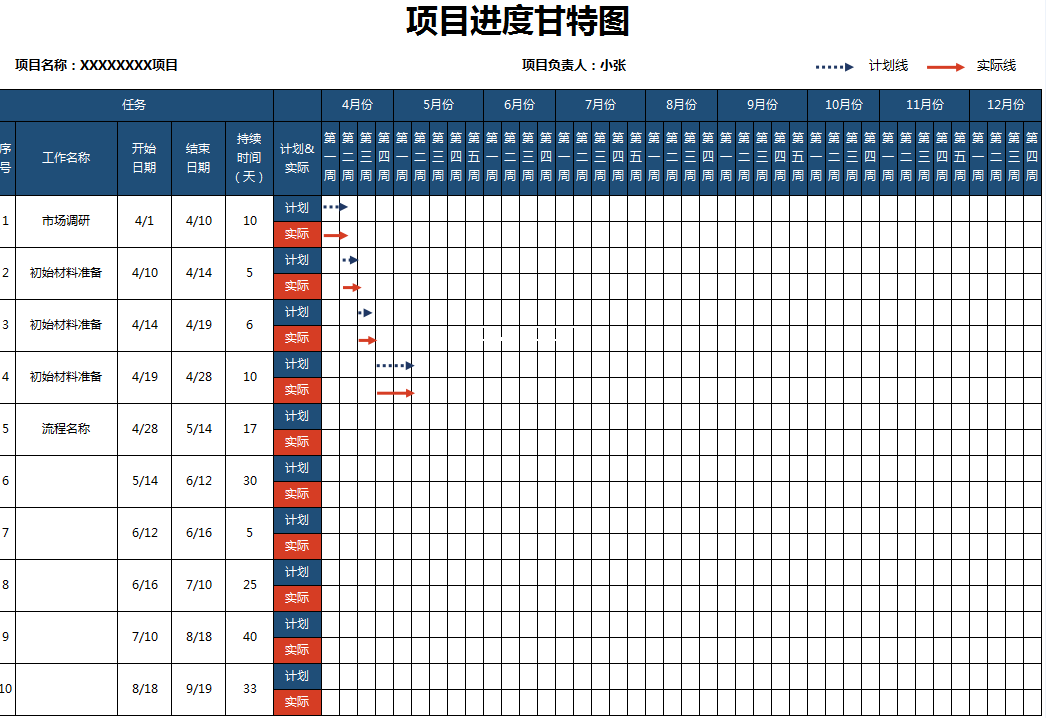Select the long red actual arrow in row 4
1046x718 pixels.
click(x=395, y=393)
